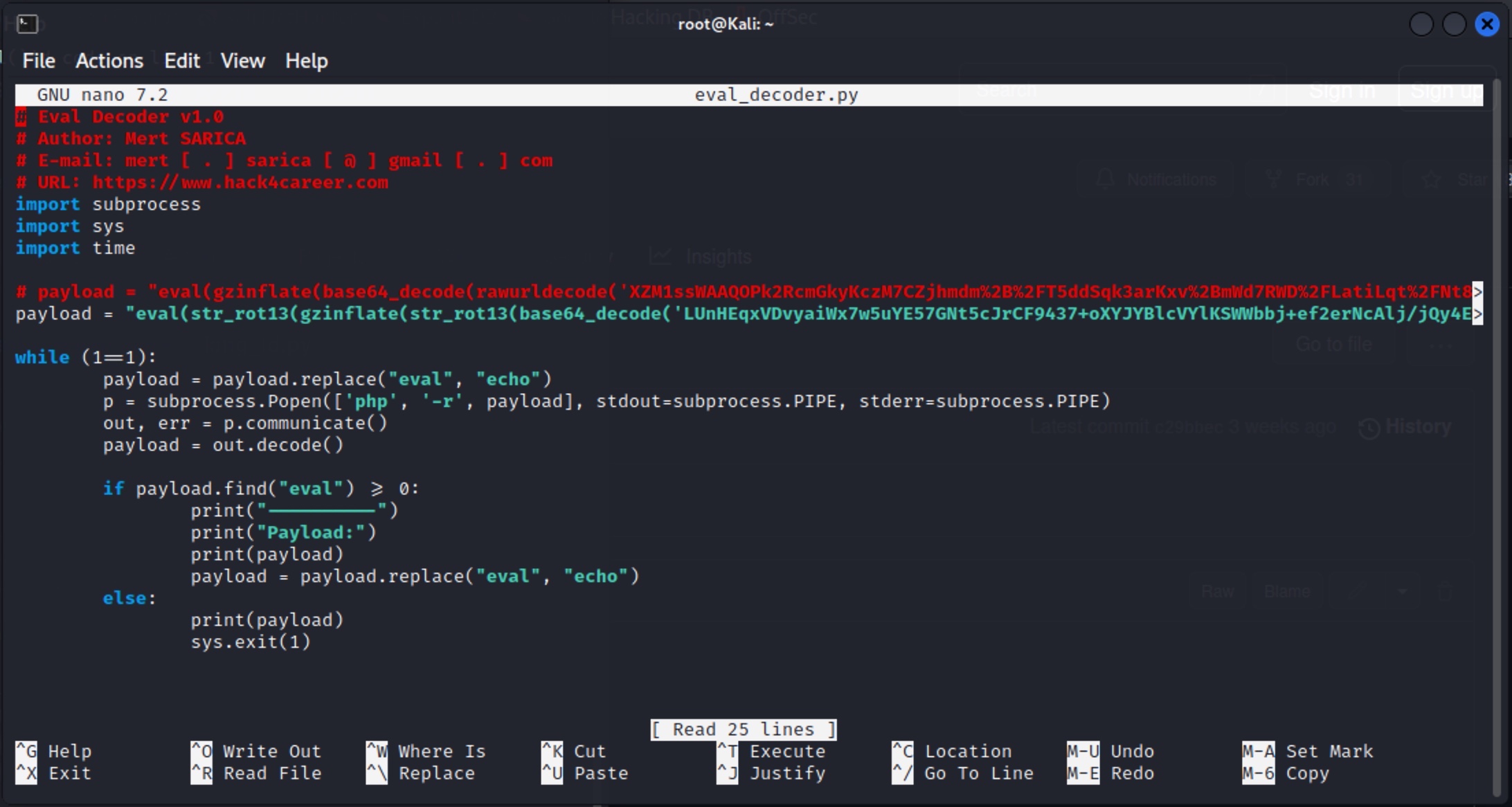The width and height of the screenshot is (1512, 807).
Task: Click the eval_decoder.py filename in the nano header
Action: [776, 95]
